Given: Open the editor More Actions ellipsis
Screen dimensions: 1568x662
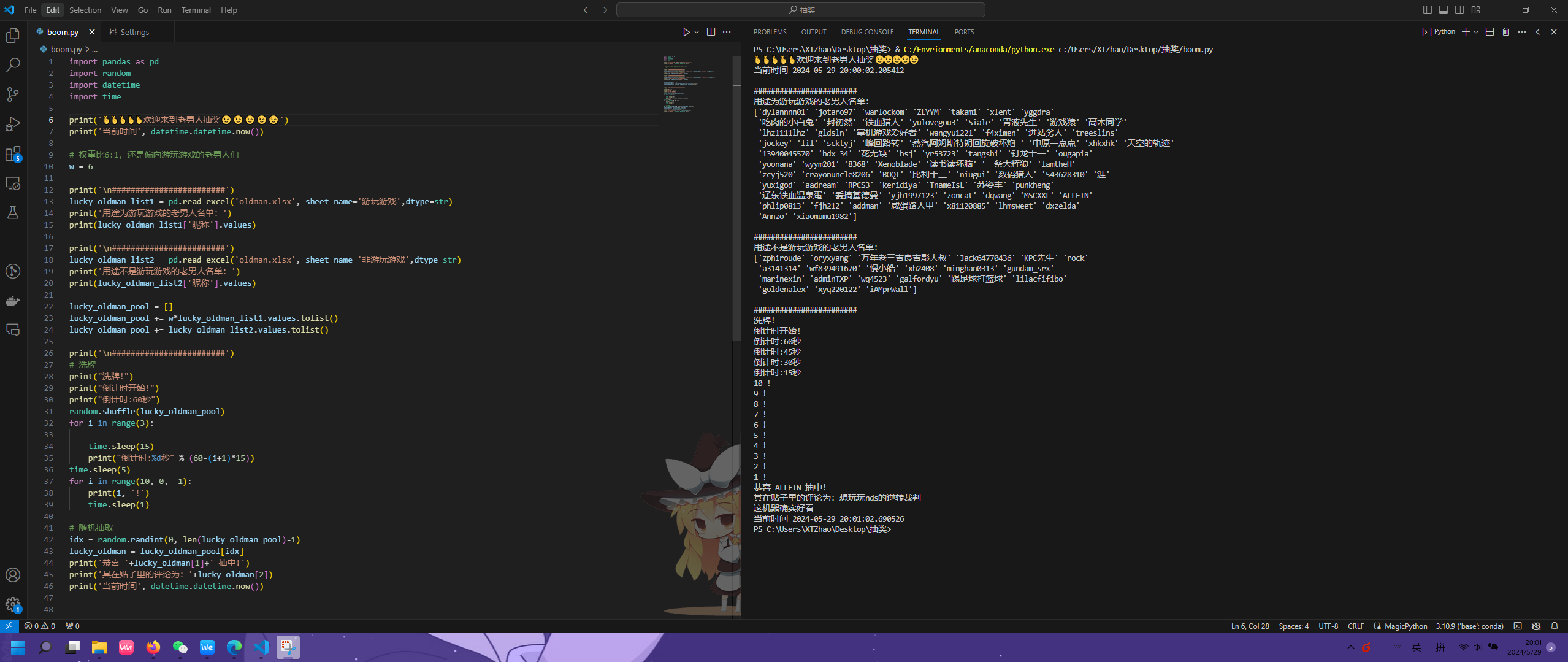Looking at the screenshot, I should (x=727, y=32).
